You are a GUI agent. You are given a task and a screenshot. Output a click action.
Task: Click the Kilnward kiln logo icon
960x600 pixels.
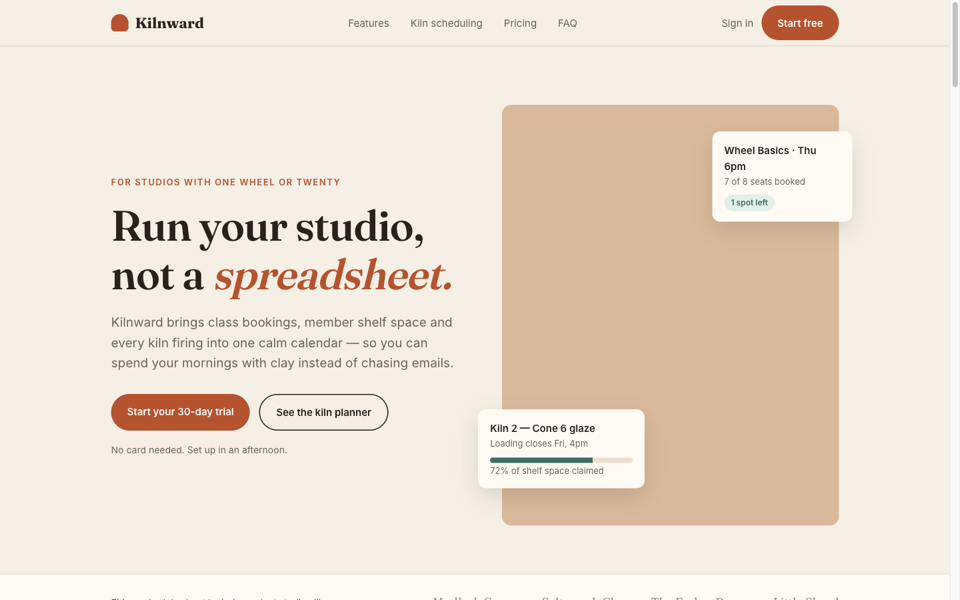pyautogui.click(x=119, y=23)
